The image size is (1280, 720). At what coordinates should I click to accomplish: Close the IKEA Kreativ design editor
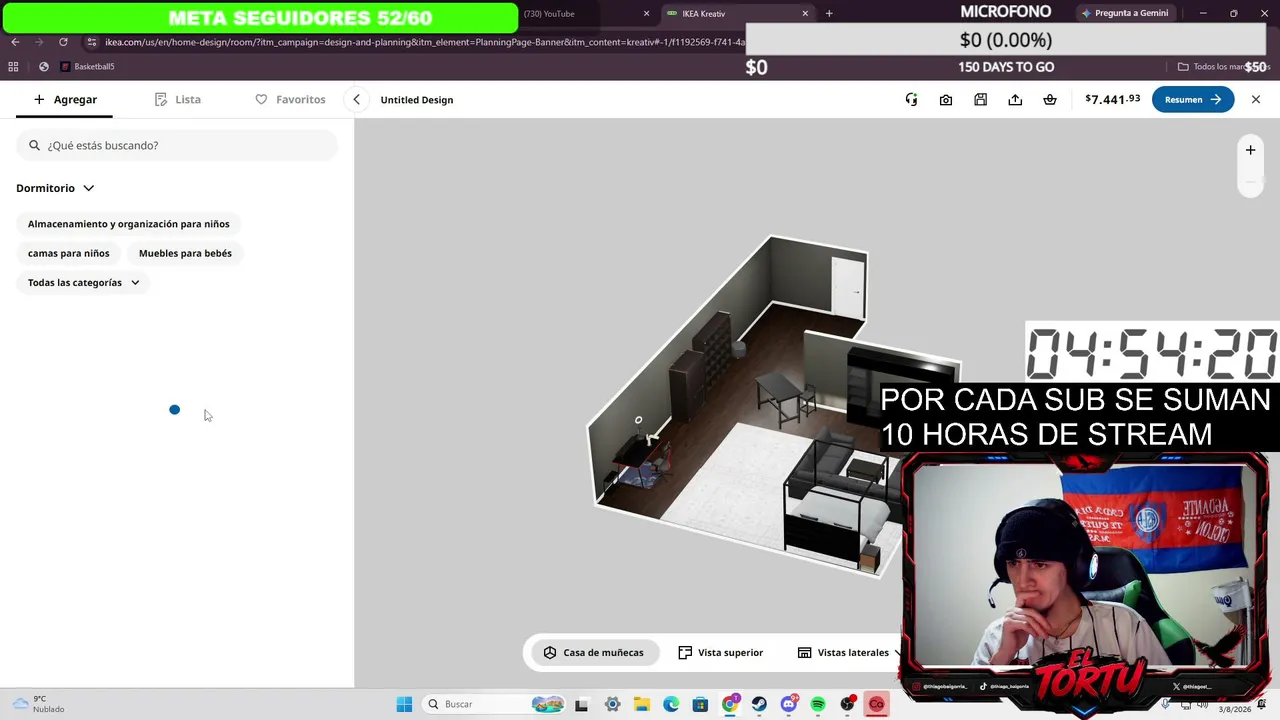pyautogui.click(x=1256, y=100)
